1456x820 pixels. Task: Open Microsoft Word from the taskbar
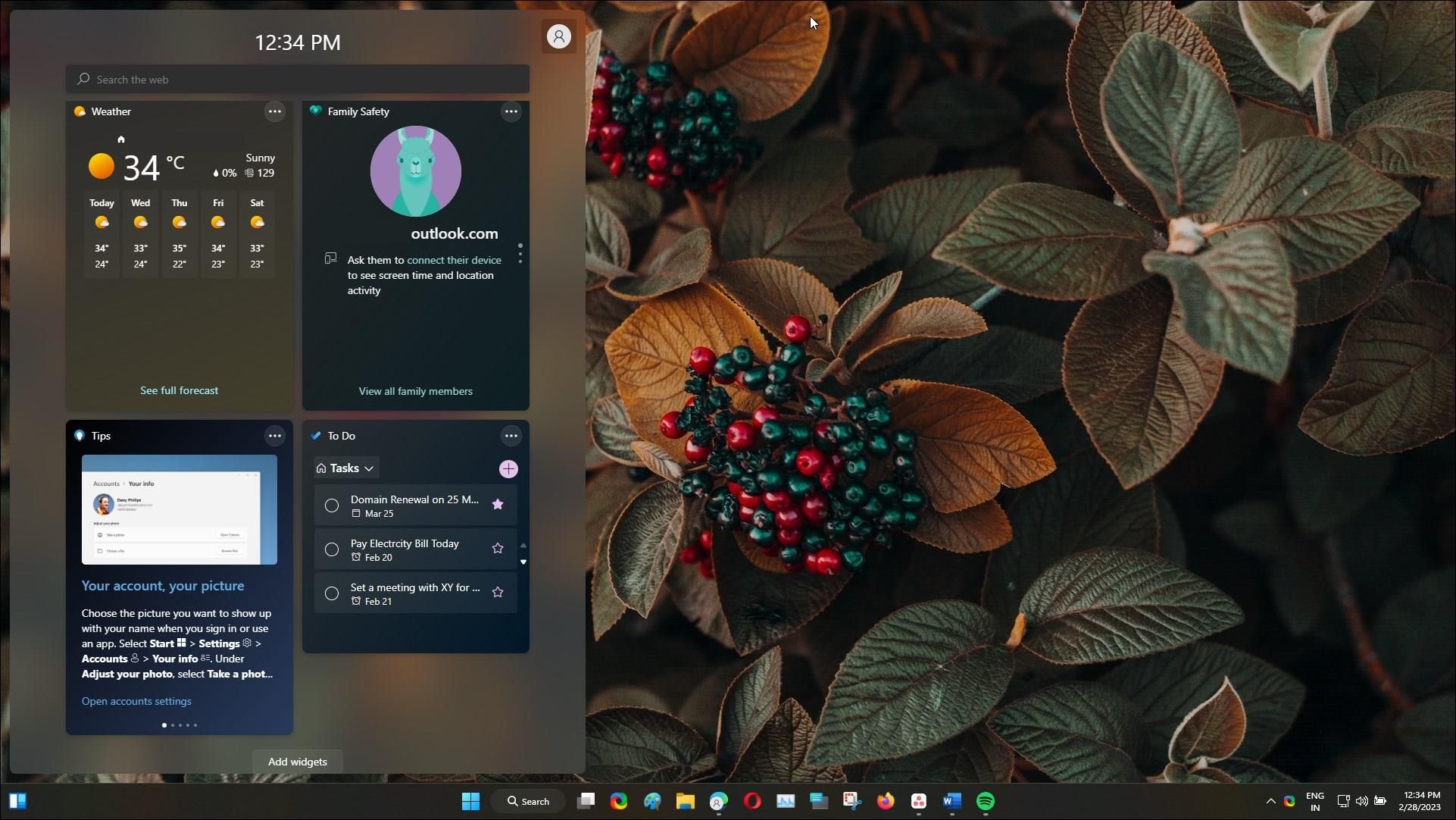(x=951, y=801)
